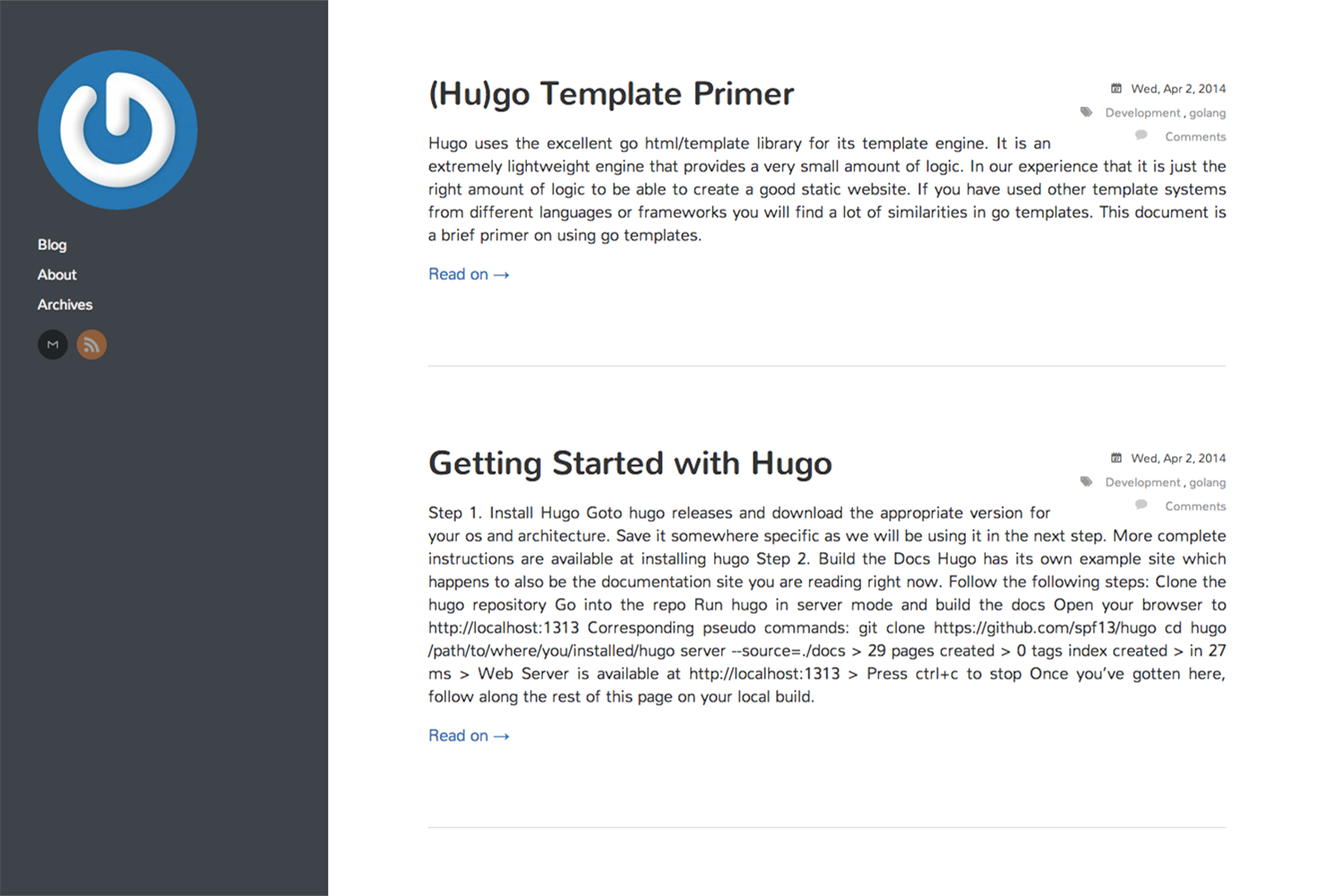This screenshot has width=1344, height=896.
Task: Open the About page in sidebar
Action: pos(56,275)
